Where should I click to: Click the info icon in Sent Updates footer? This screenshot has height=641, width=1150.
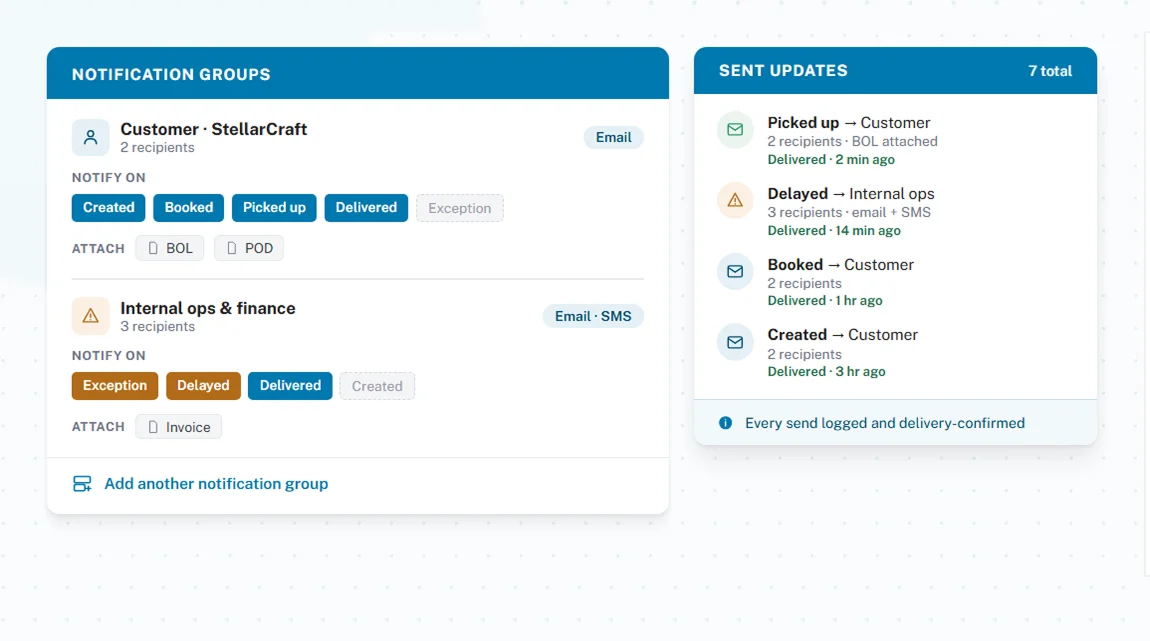click(725, 423)
